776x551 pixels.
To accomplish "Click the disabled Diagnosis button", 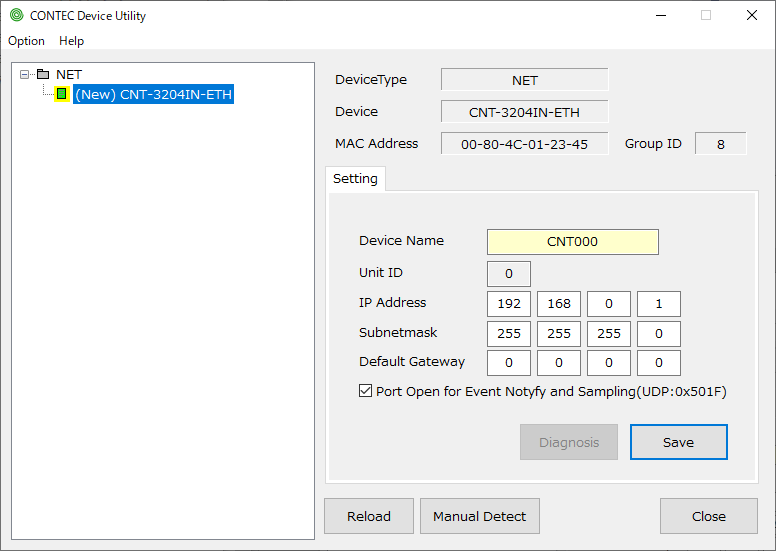I will click(x=569, y=442).
